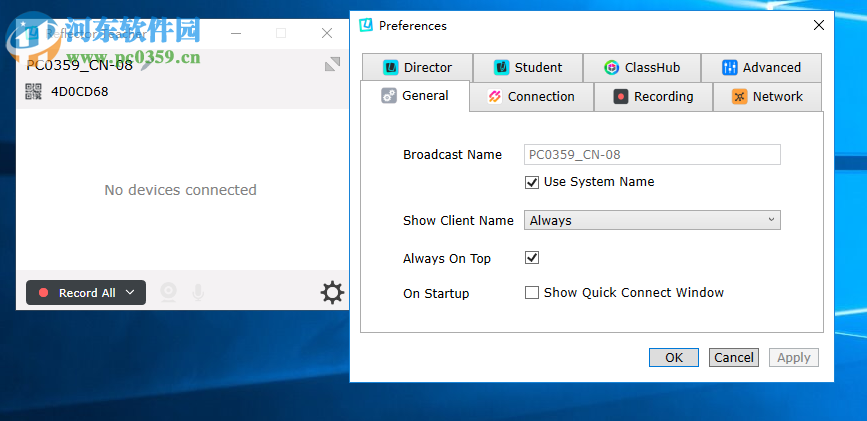Click the webcam icon beside Record All
Viewport: 867px width, 421px height.
(x=169, y=293)
